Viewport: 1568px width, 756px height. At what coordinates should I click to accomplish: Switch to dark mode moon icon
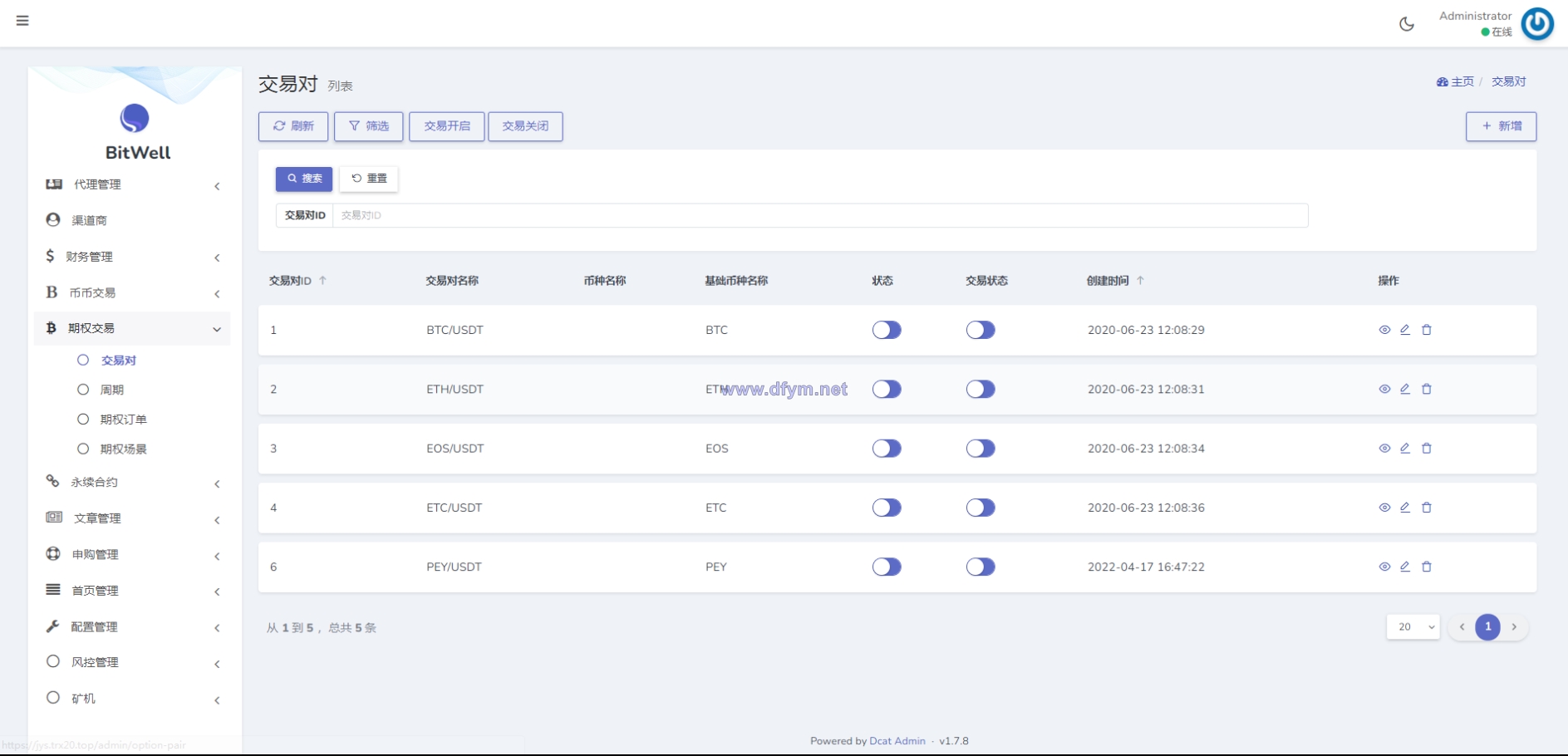(1406, 24)
